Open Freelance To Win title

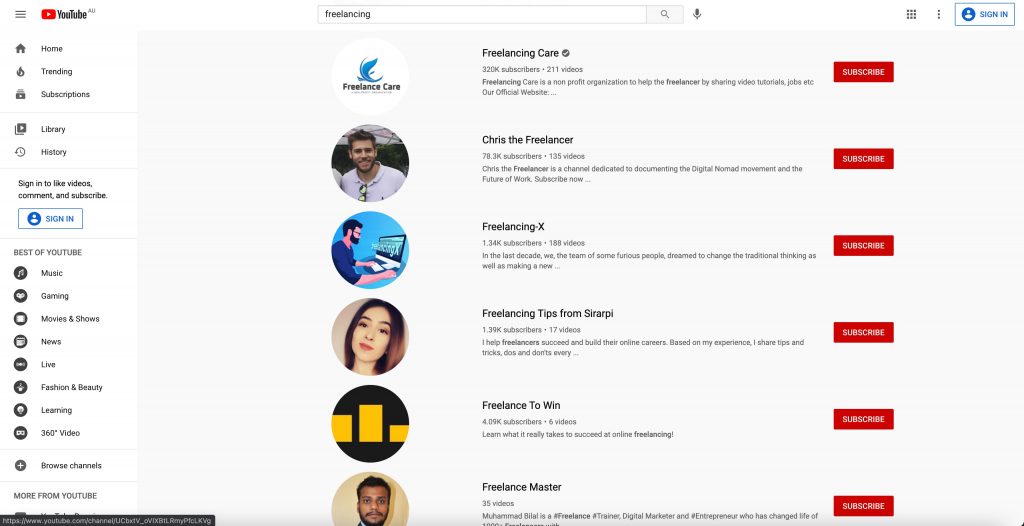(x=521, y=406)
